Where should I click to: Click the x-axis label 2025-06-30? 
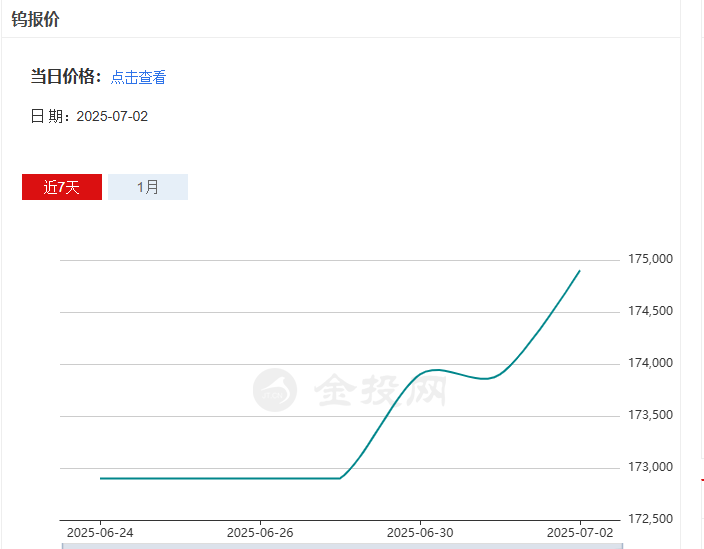pyautogui.click(x=420, y=533)
